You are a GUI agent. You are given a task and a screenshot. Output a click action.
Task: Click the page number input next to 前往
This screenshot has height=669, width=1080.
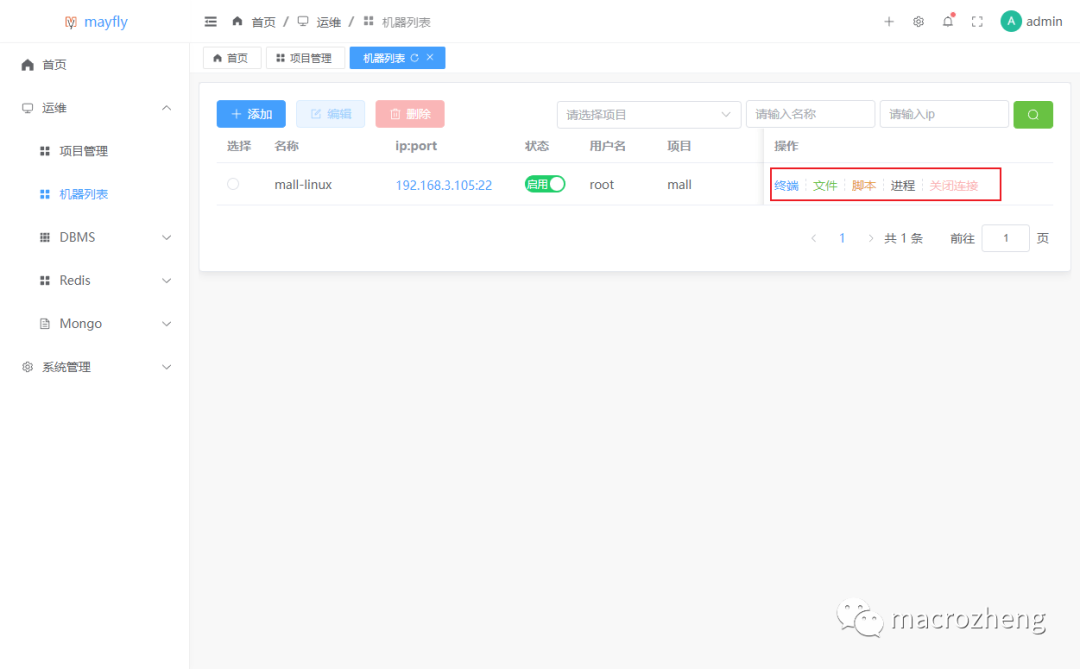tap(1005, 237)
